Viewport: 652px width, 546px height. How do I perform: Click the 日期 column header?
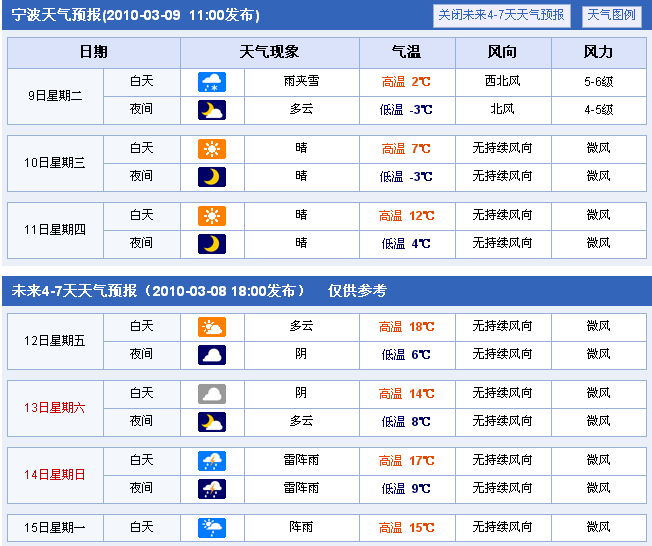click(94, 52)
